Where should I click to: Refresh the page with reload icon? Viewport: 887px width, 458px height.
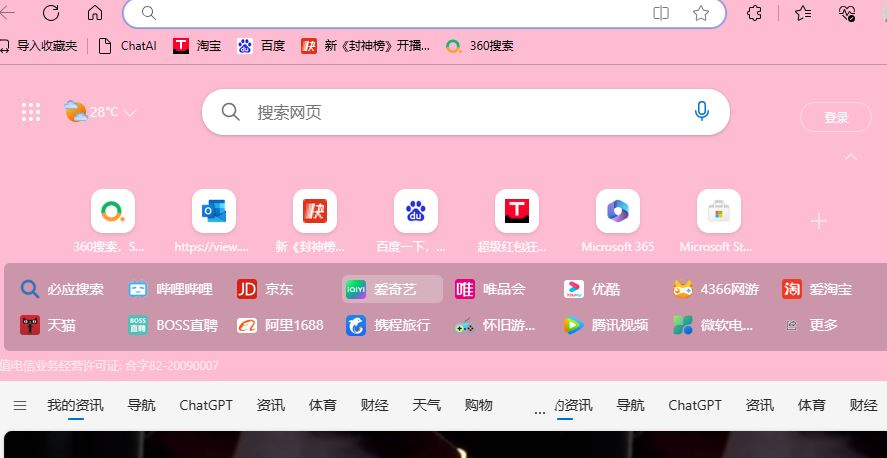coord(51,12)
